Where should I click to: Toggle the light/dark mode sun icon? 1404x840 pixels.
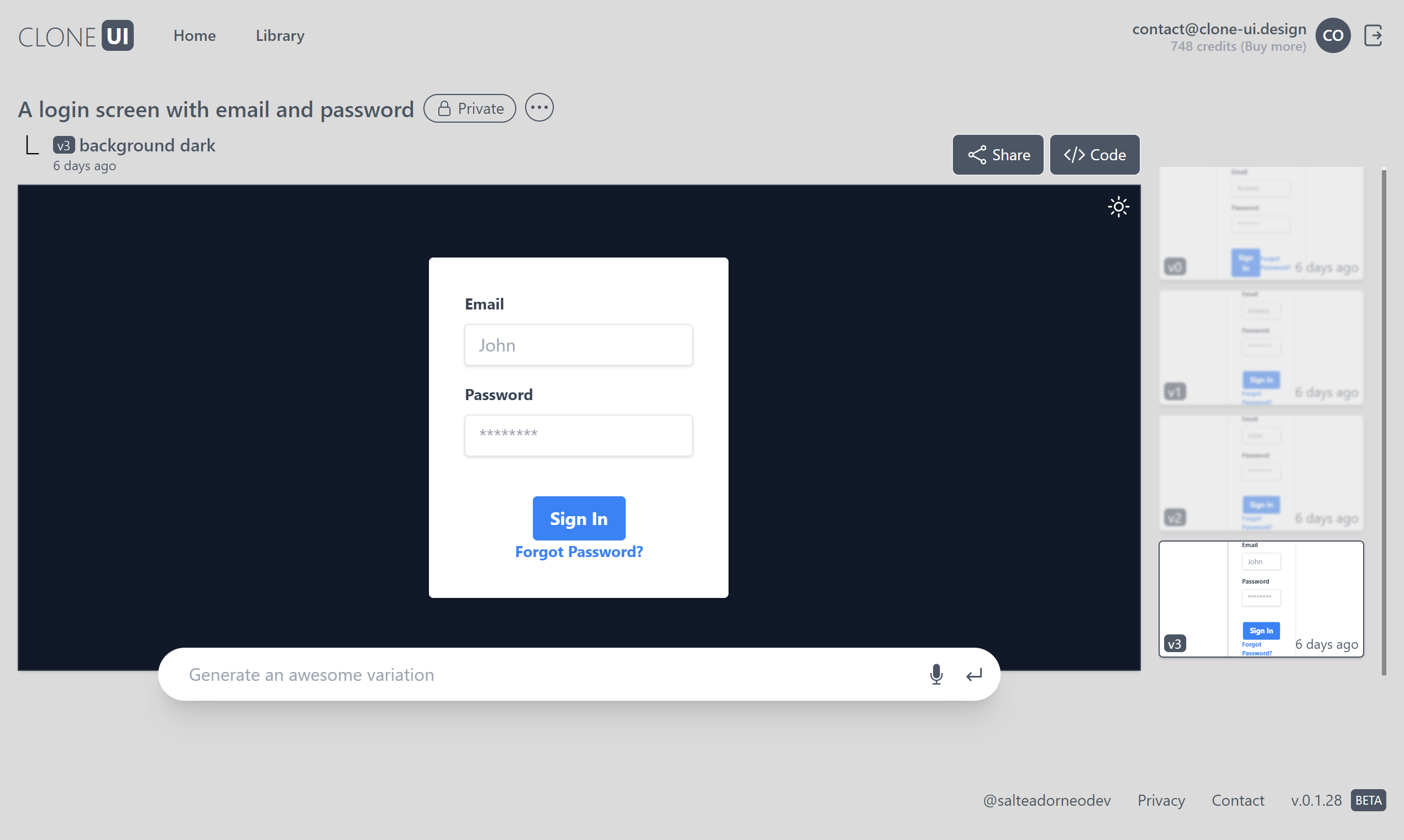pos(1118,207)
